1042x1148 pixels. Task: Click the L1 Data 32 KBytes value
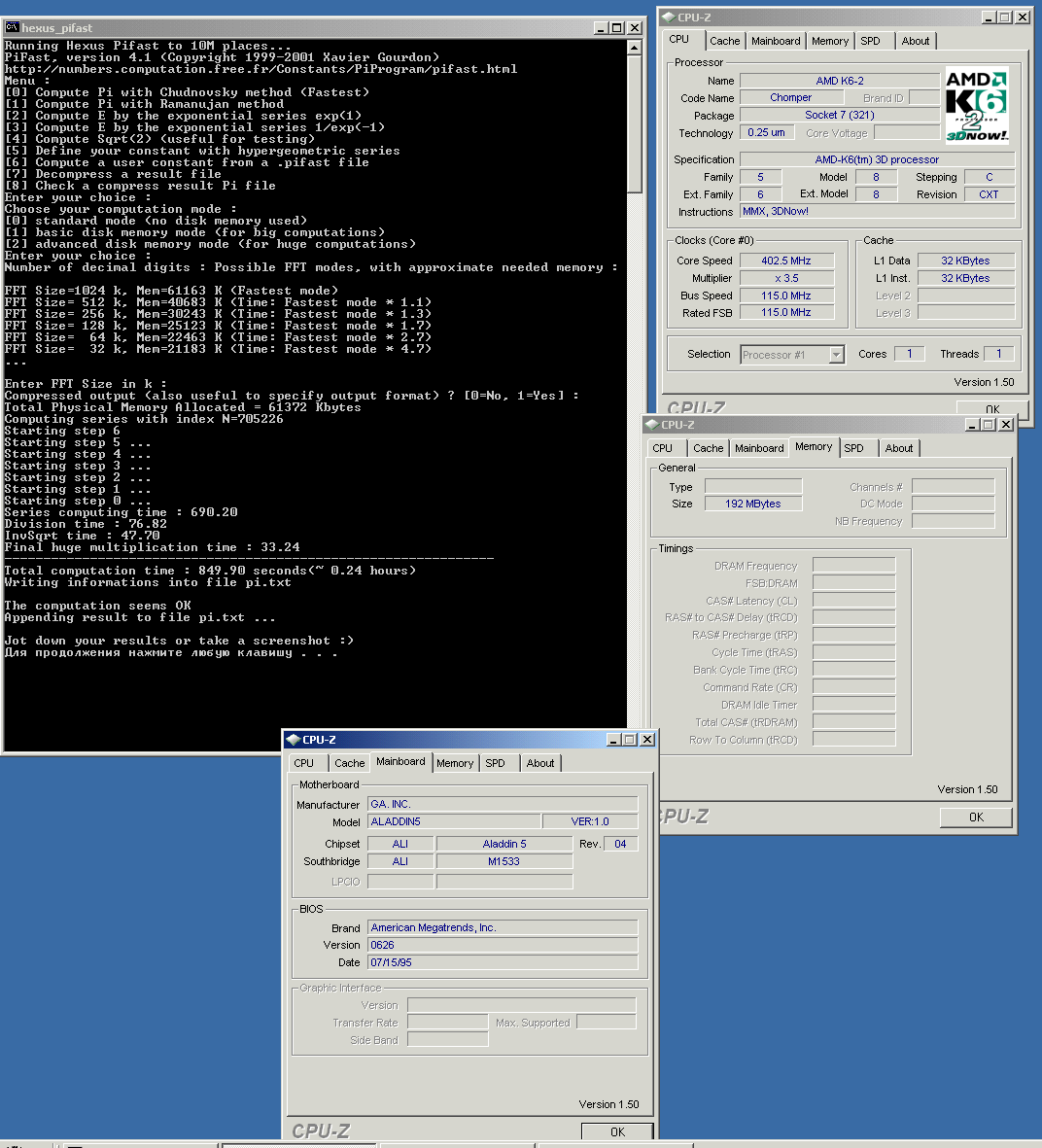pos(966,261)
